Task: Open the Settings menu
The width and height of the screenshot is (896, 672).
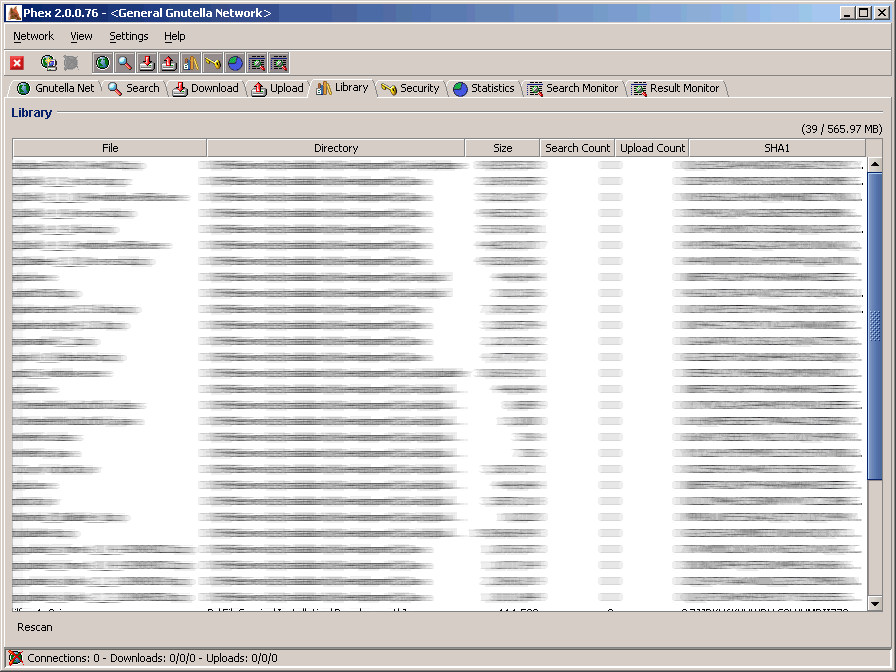Action: click(x=129, y=36)
